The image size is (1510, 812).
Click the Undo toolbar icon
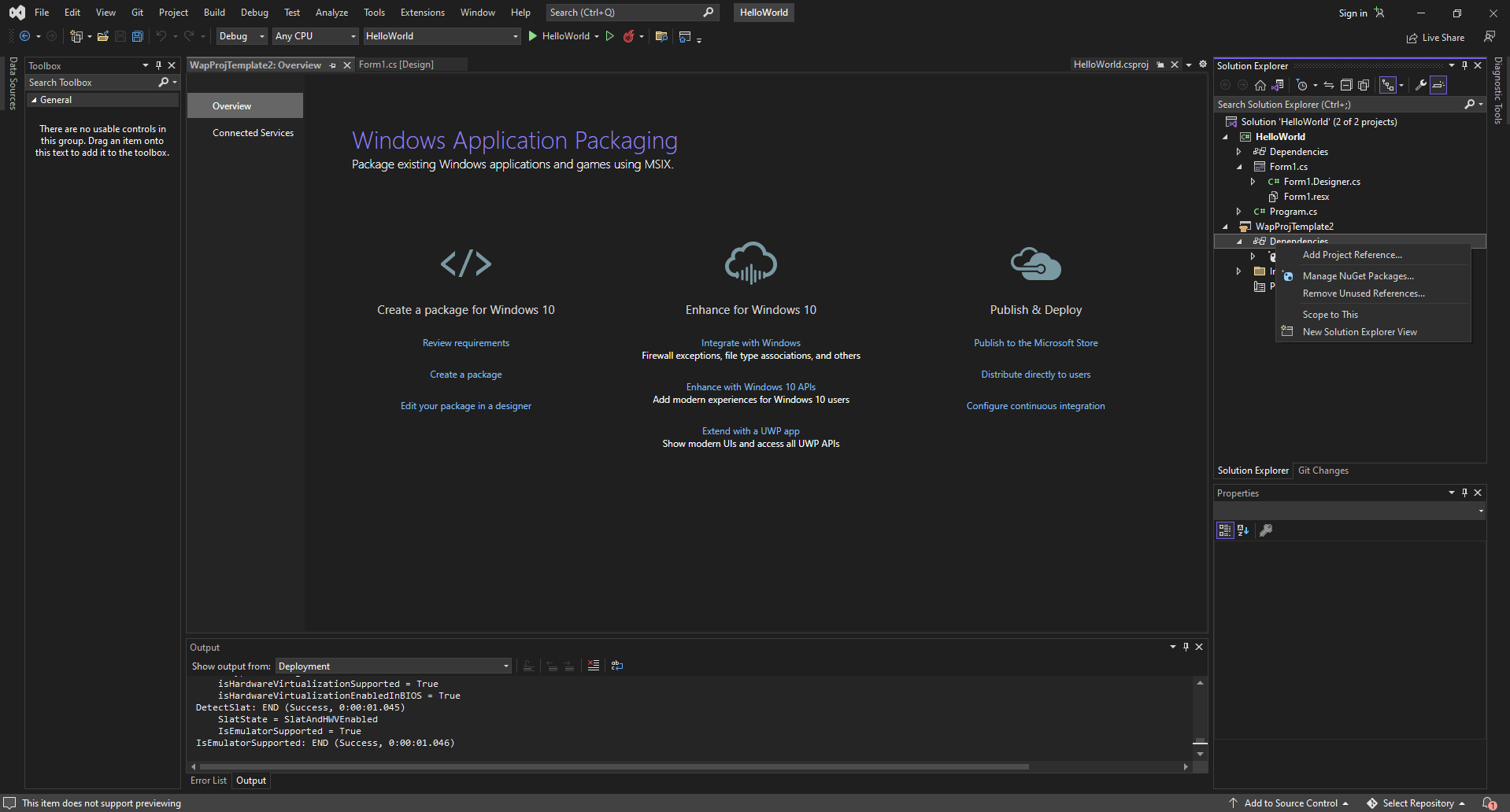(161, 36)
